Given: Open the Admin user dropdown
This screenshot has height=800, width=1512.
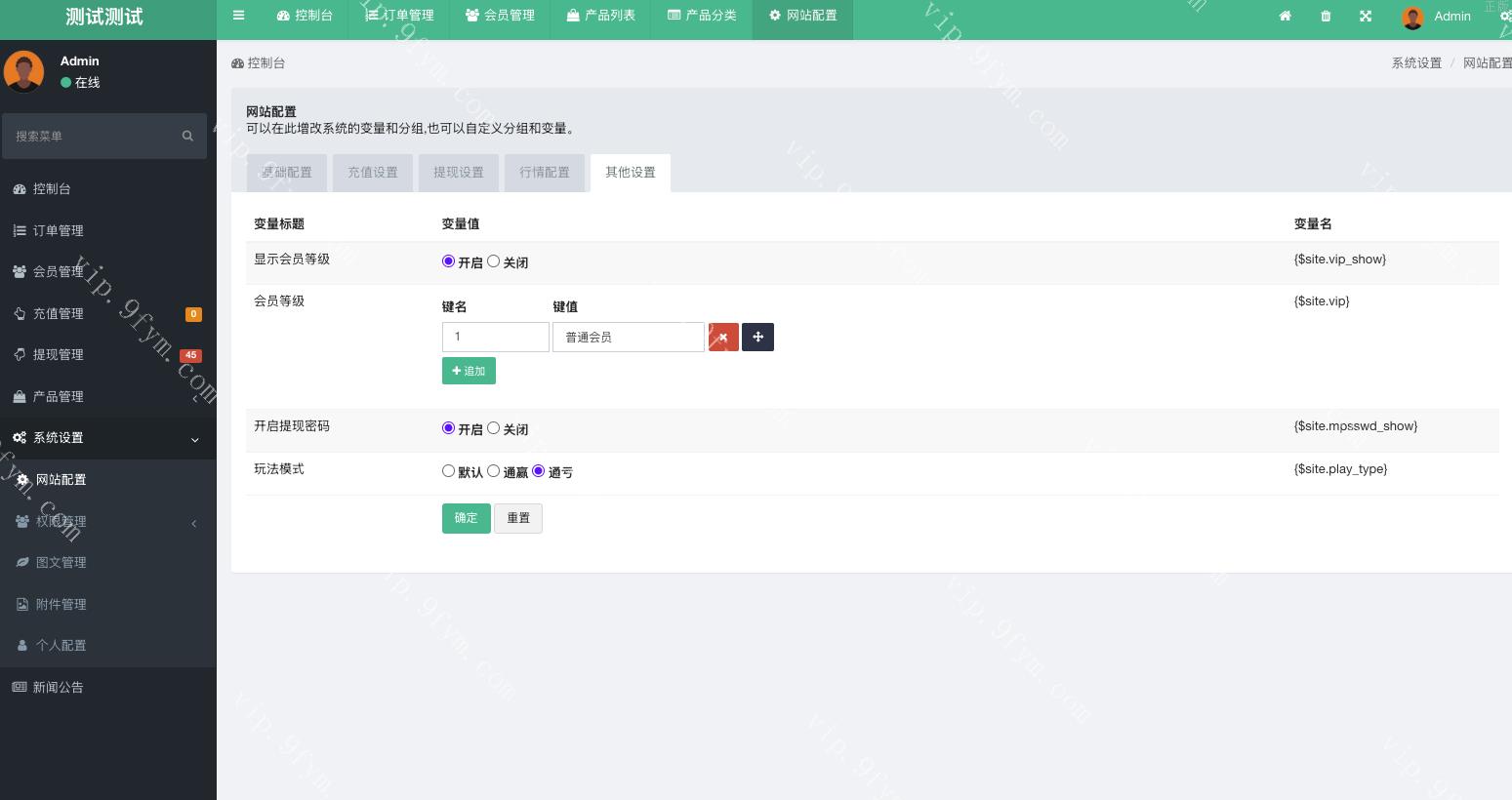Looking at the screenshot, I should tap(1437, 17).
